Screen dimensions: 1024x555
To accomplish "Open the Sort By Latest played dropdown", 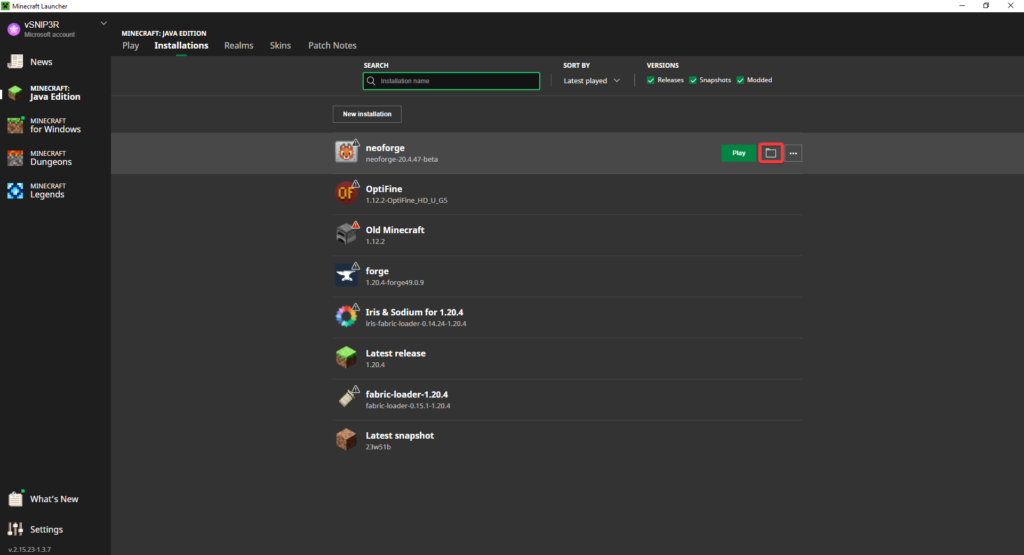I will (591, 80).
